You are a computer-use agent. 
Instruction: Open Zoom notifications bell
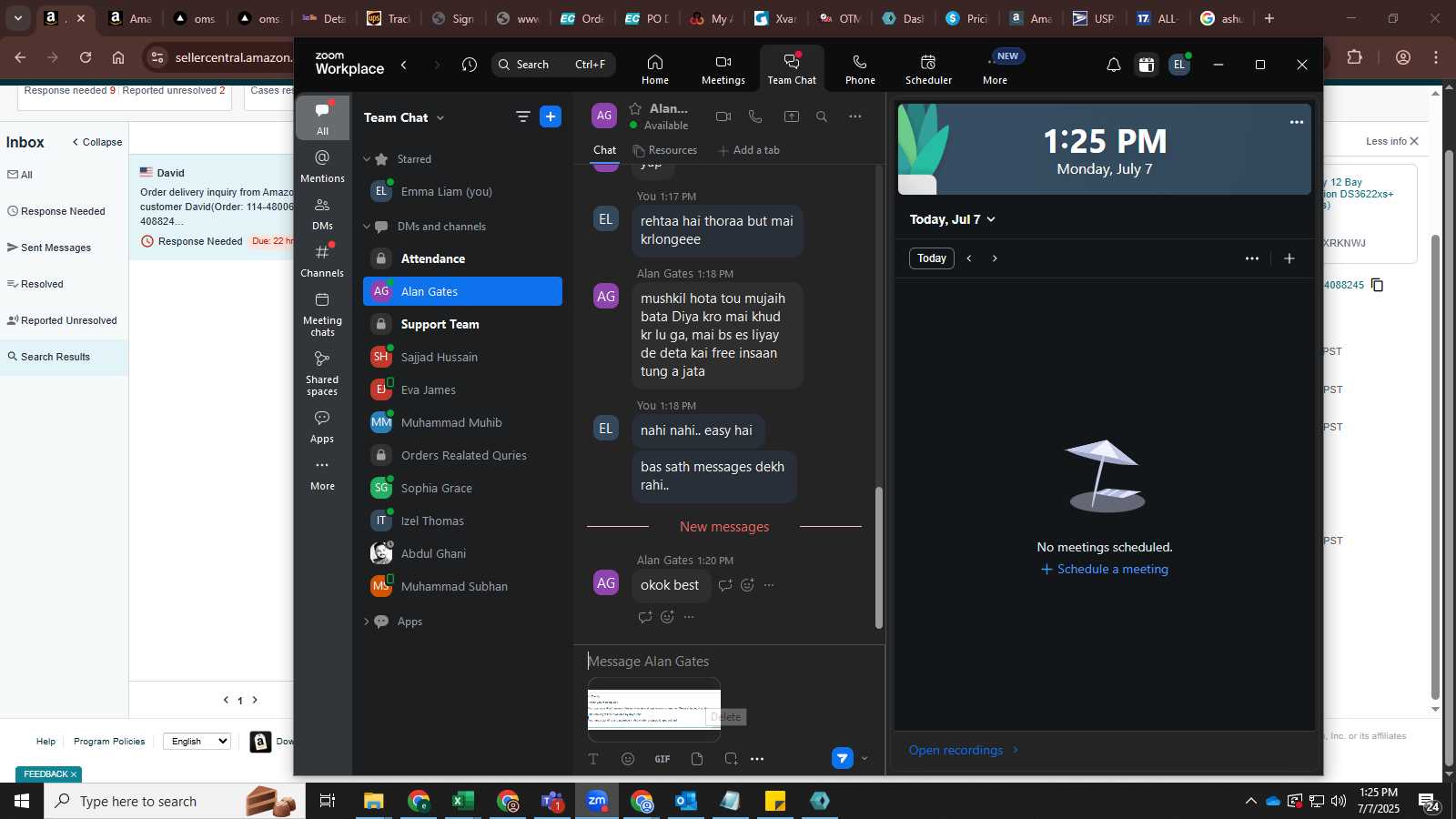click(x=1113, y=65)
